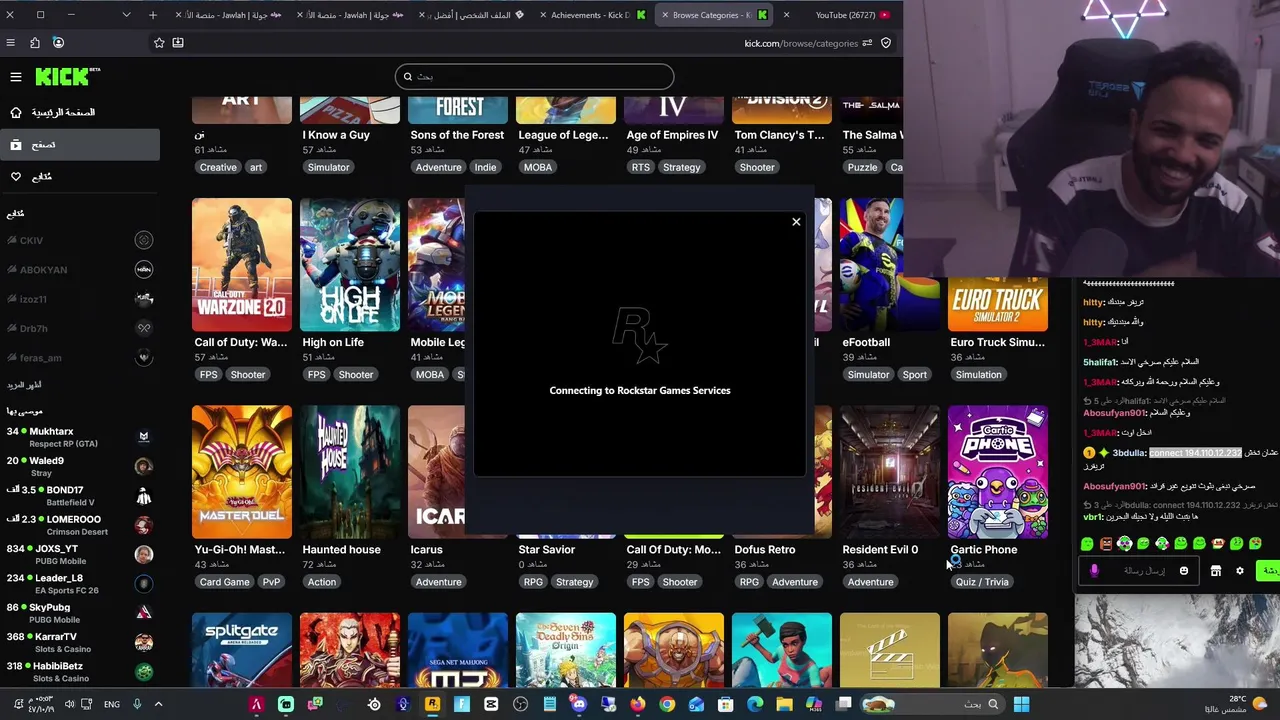Open Microsoft Edge from the taskbar
1280x720 pixels.
click(x=755, y=704)
